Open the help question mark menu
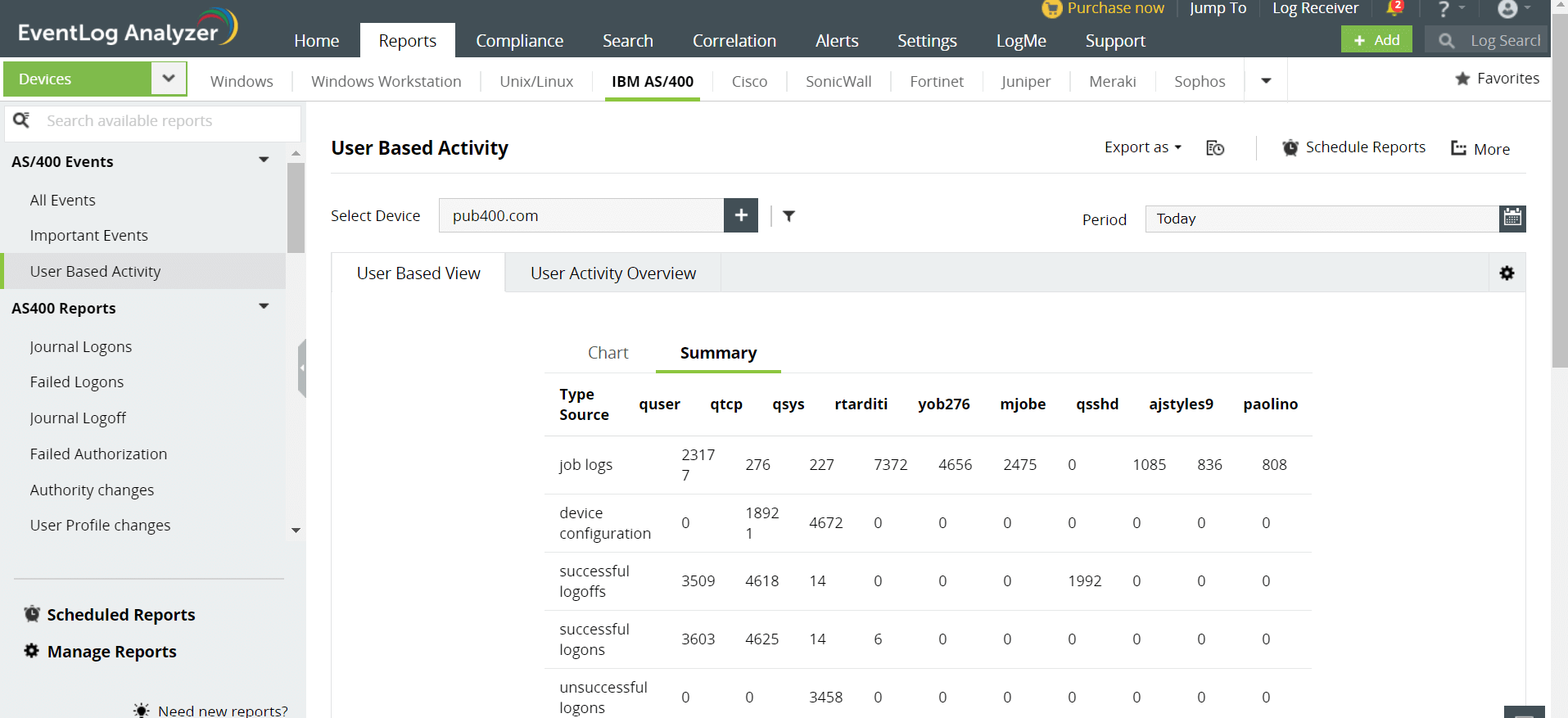This screenshot has width=1568, height=718. (x=1444, y=9)
